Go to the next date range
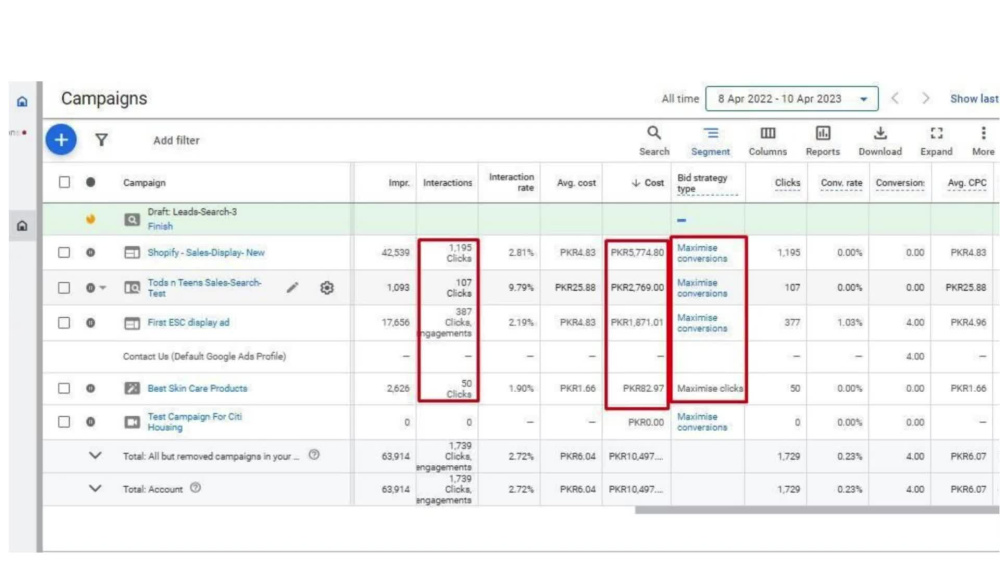The width and height of the screenshot is (1000, 563). 925,98
